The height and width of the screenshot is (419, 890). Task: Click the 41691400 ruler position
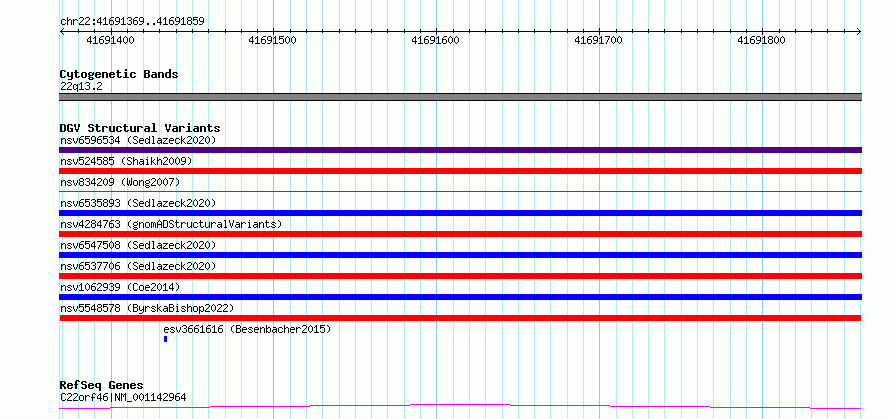pyautogui.click(x=110, y=40)
